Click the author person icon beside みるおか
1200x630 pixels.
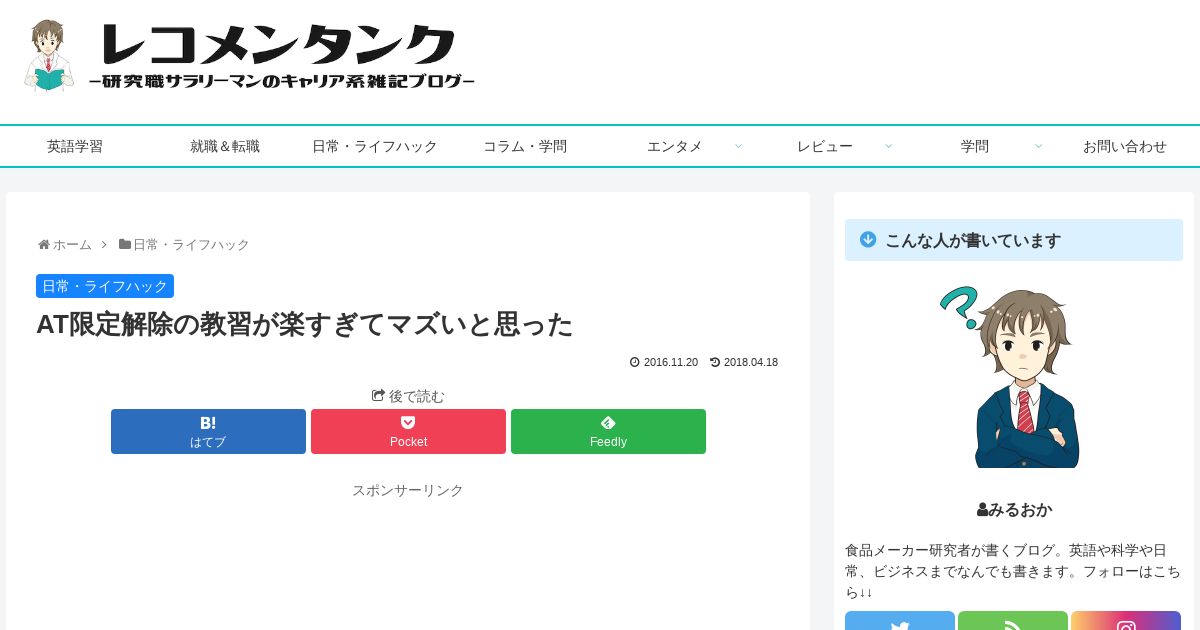click(x=982, y=510)
